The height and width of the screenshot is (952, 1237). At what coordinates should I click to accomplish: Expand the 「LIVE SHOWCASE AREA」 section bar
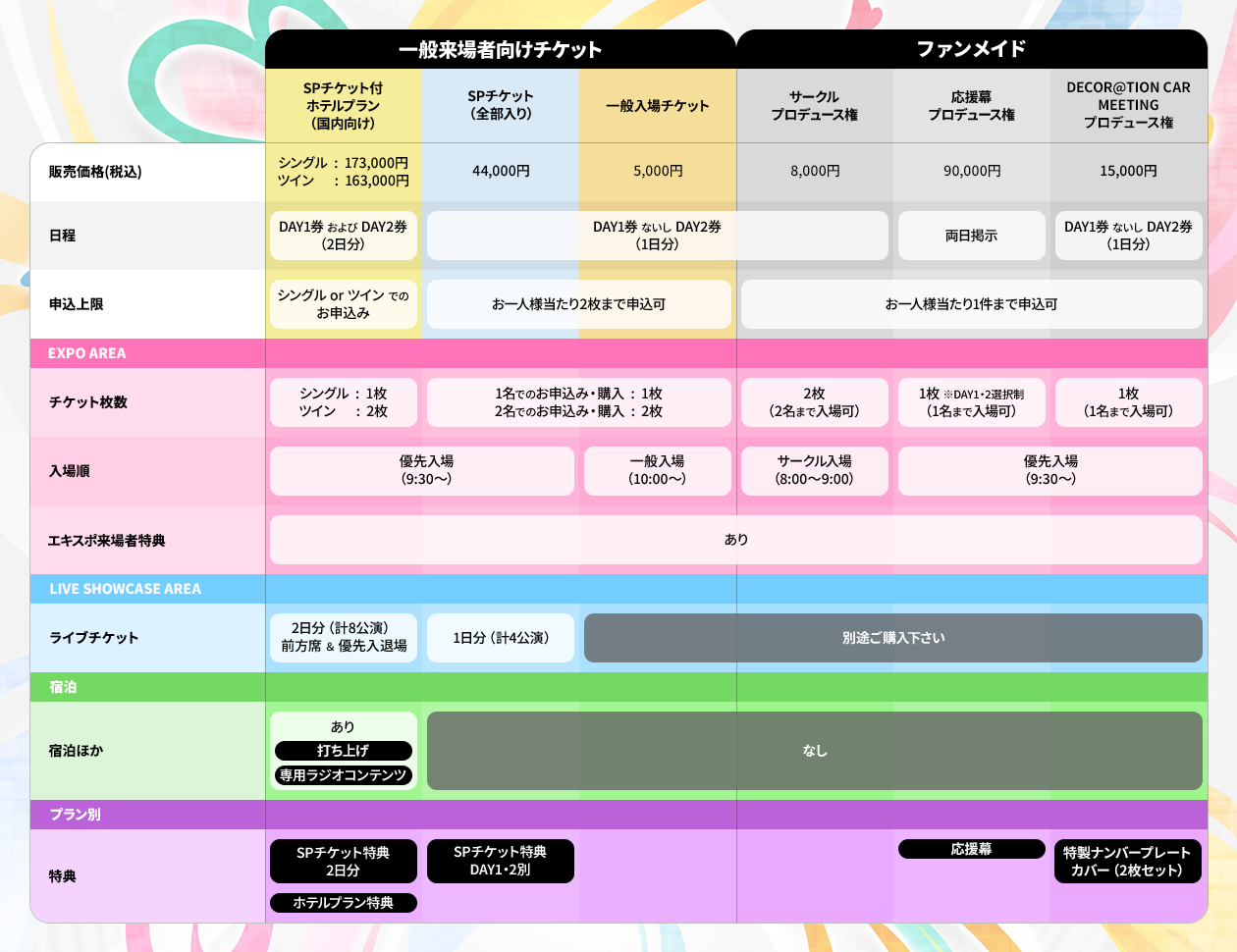coord(146,588)
